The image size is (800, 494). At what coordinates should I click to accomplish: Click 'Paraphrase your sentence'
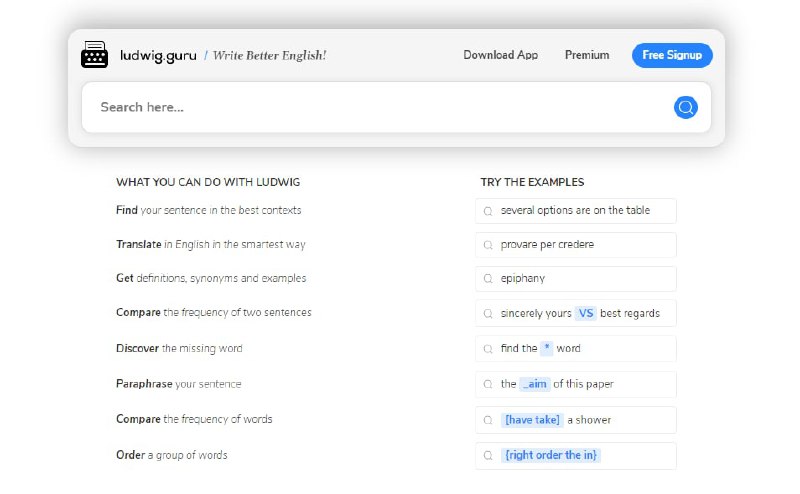click(x=179, y=384)
